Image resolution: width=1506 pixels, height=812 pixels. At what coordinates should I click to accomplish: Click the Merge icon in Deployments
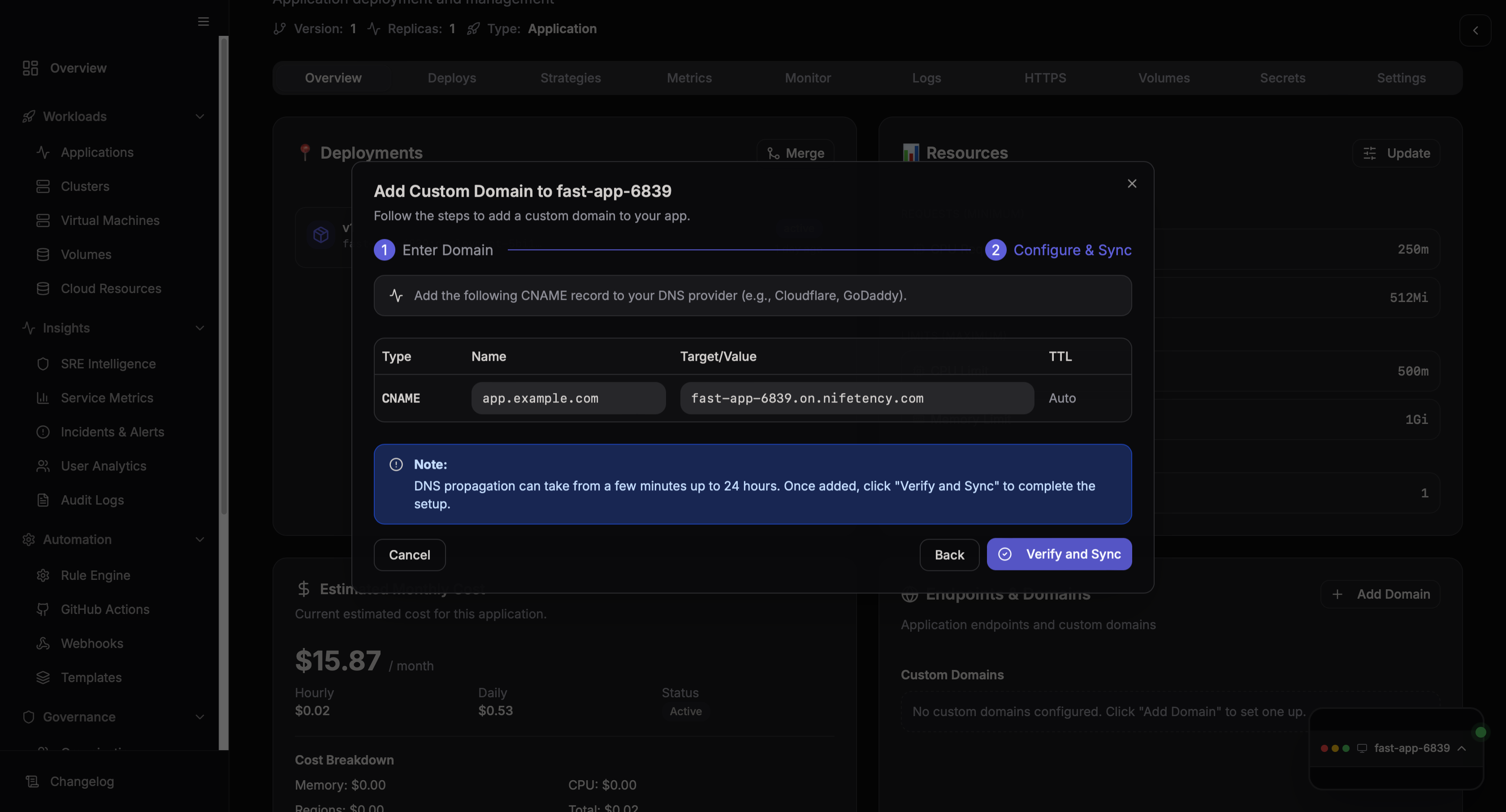point(774,152)
